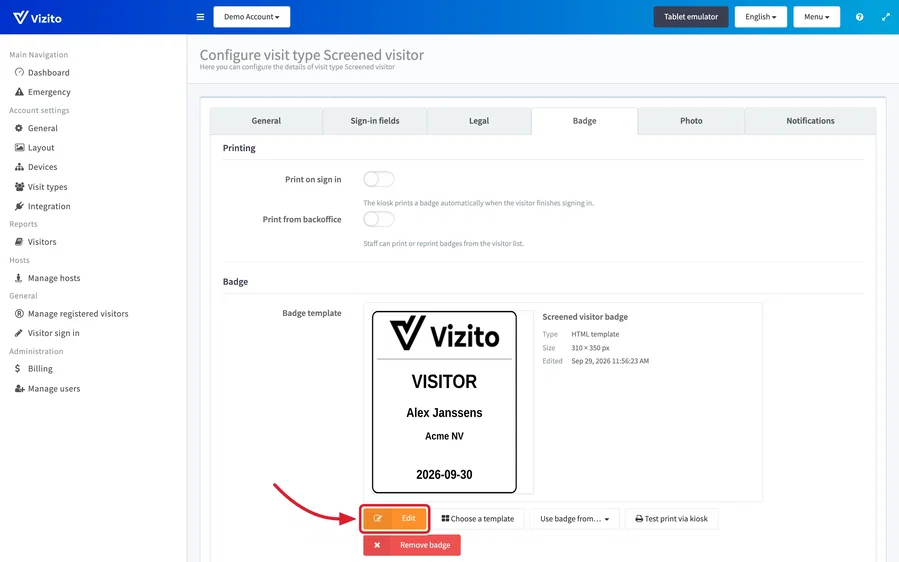Click the Manage hosts person icon
Screen dimensions: 899x562
pos(19,278)
